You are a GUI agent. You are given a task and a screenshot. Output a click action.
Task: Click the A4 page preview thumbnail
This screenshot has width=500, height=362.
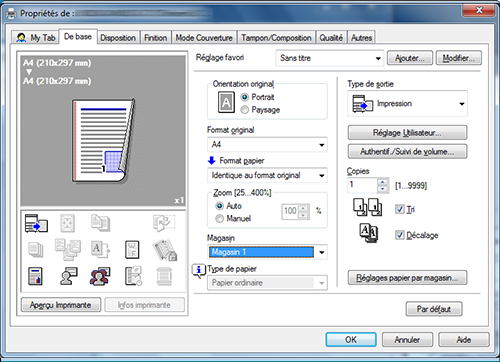tap(103, 140)
